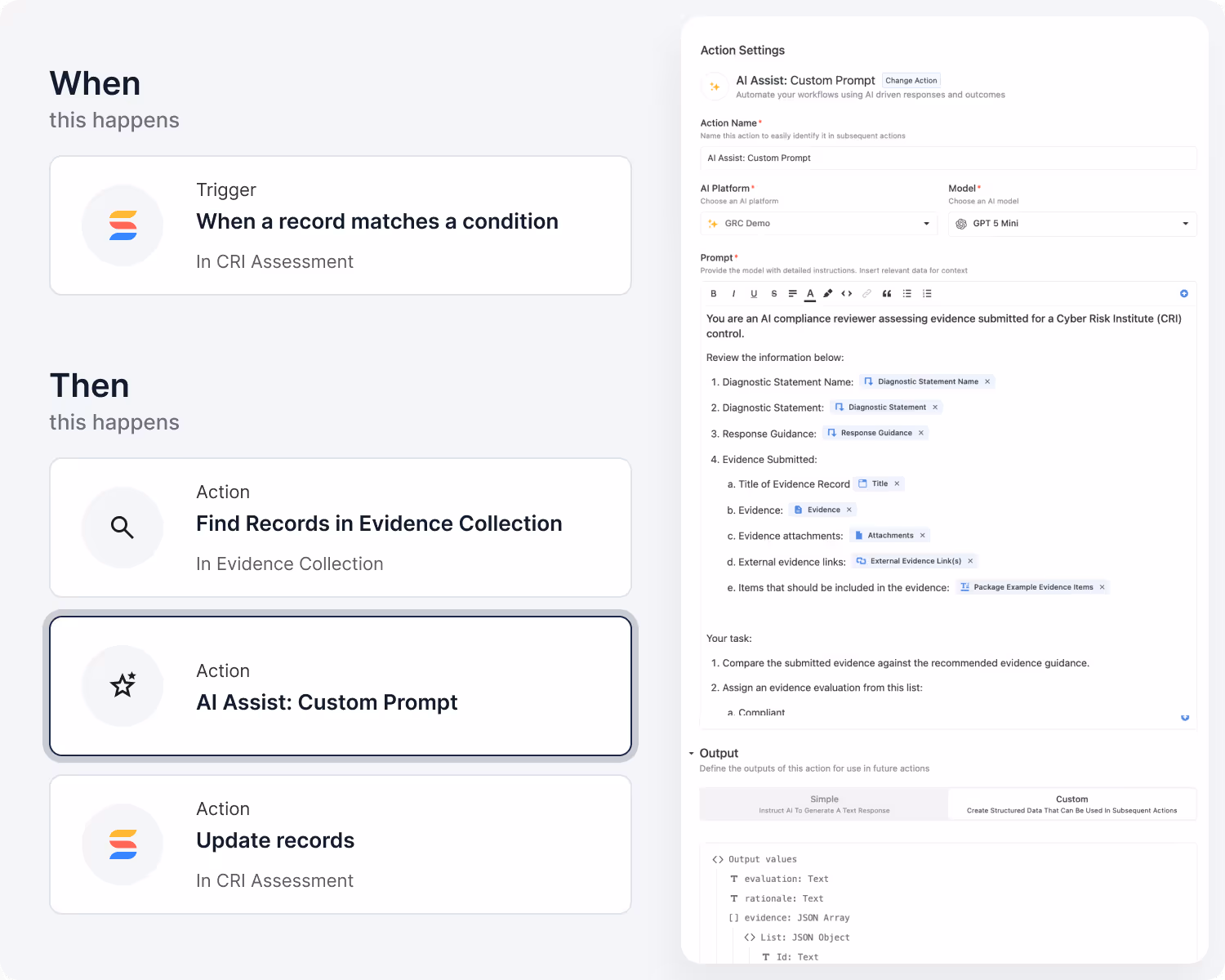Select the evidence: JSON Array output row
Image resolution: width=1225 pixels, height=980 pixels.
[x=789, y=918]
